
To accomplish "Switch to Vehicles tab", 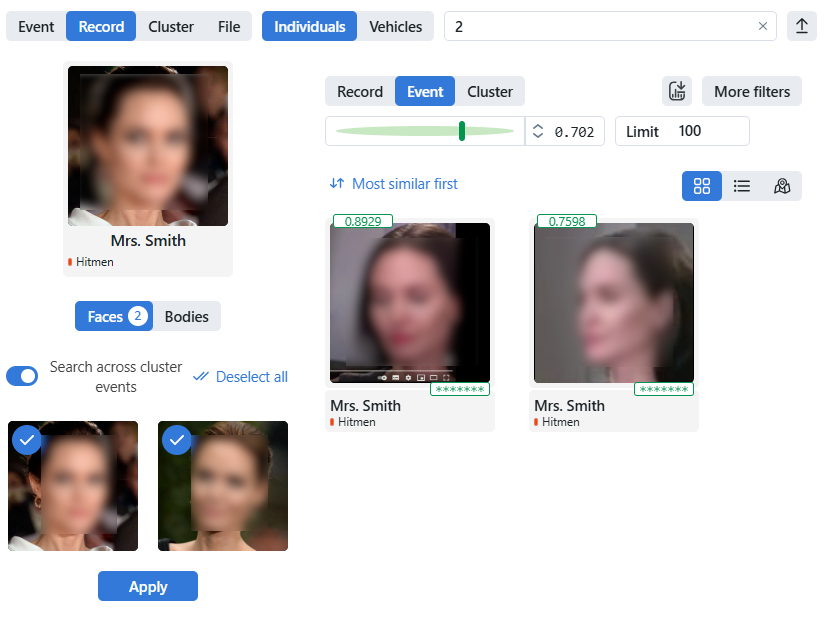I will click(x=395, y=27).
